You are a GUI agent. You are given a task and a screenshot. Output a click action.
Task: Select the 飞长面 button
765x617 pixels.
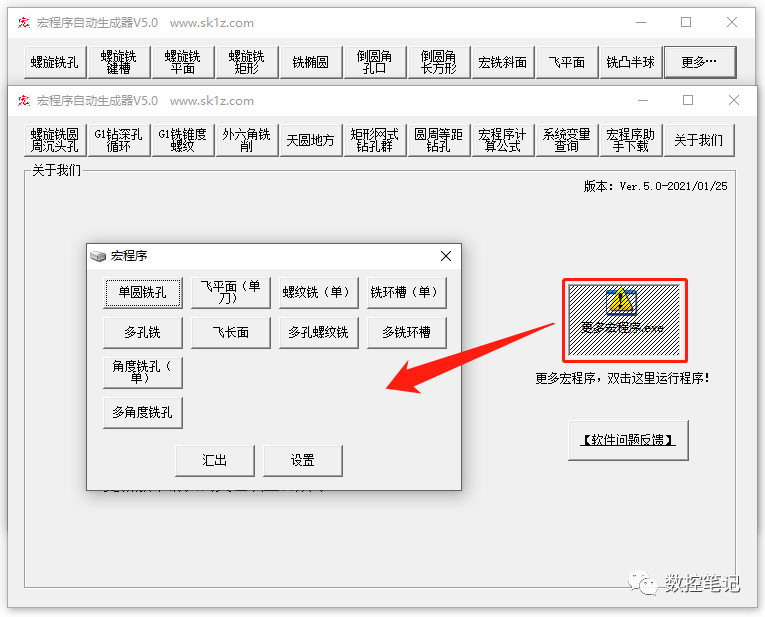coord(231,333)
